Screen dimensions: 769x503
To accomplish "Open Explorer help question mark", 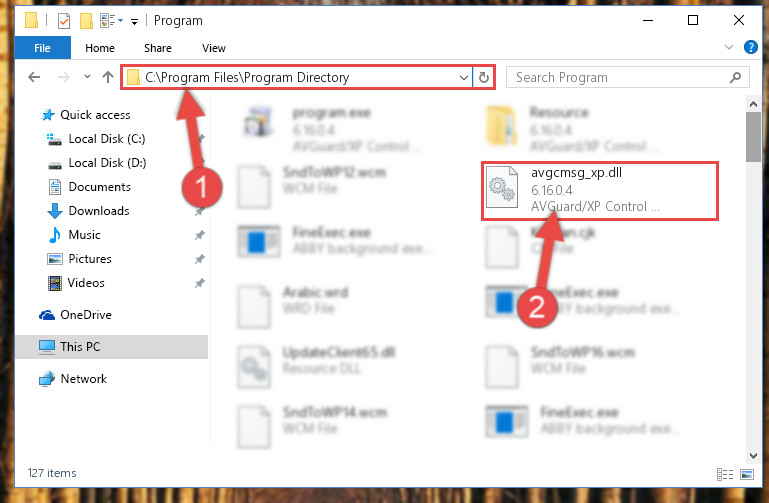I will (x=750, y=47).
